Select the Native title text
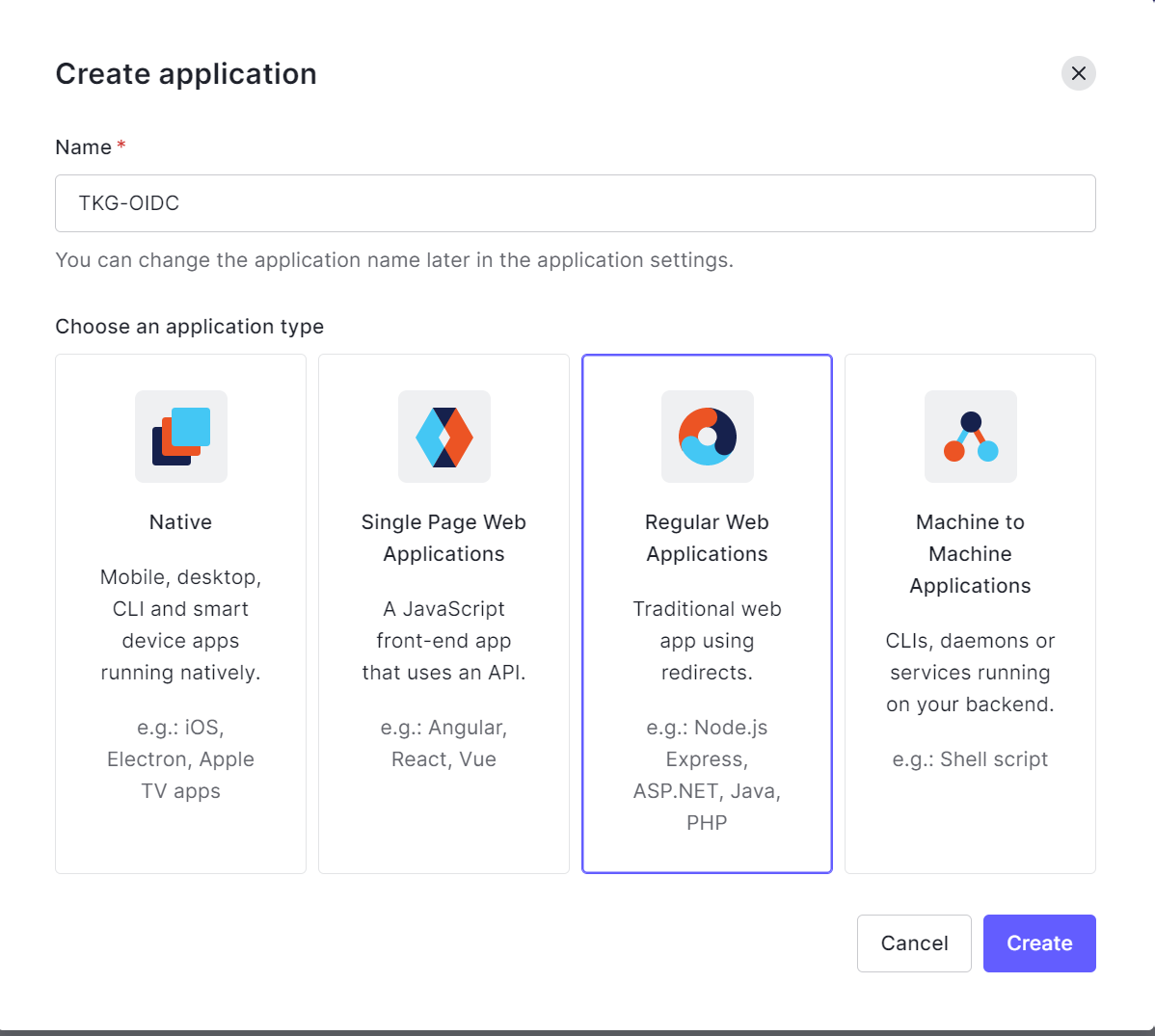The image size is (1155, 1036). tap(181, 522)
